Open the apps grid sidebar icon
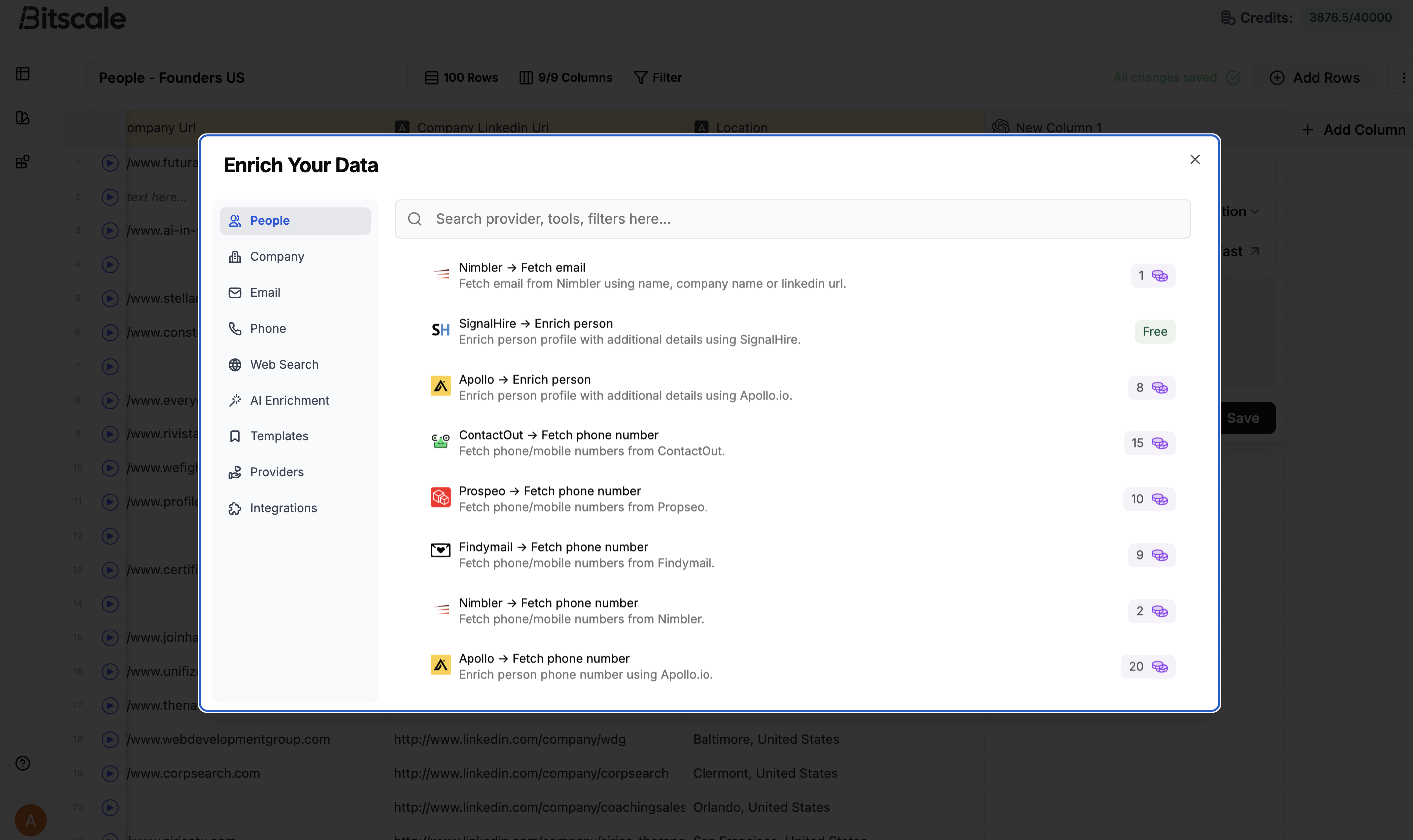Image resolution: width=1413 pixels, height=840 pixels. [x=23, y=162]
